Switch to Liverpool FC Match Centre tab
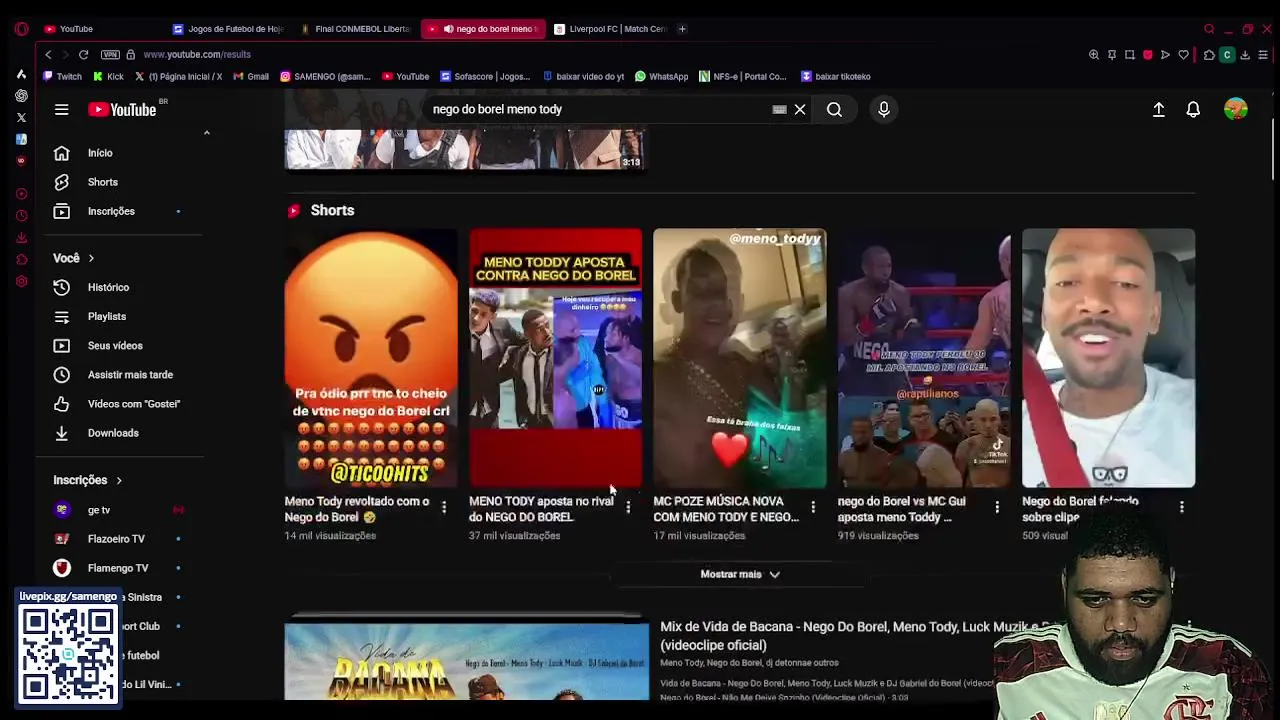The width and height of the screenshot is (1280, 720). (x=610, y=29)
